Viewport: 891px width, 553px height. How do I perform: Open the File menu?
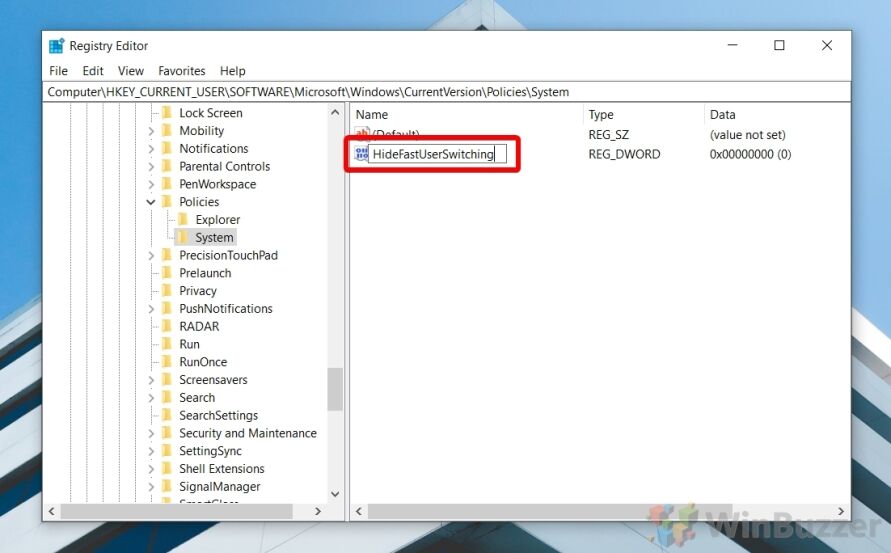[x=58, y=71]
